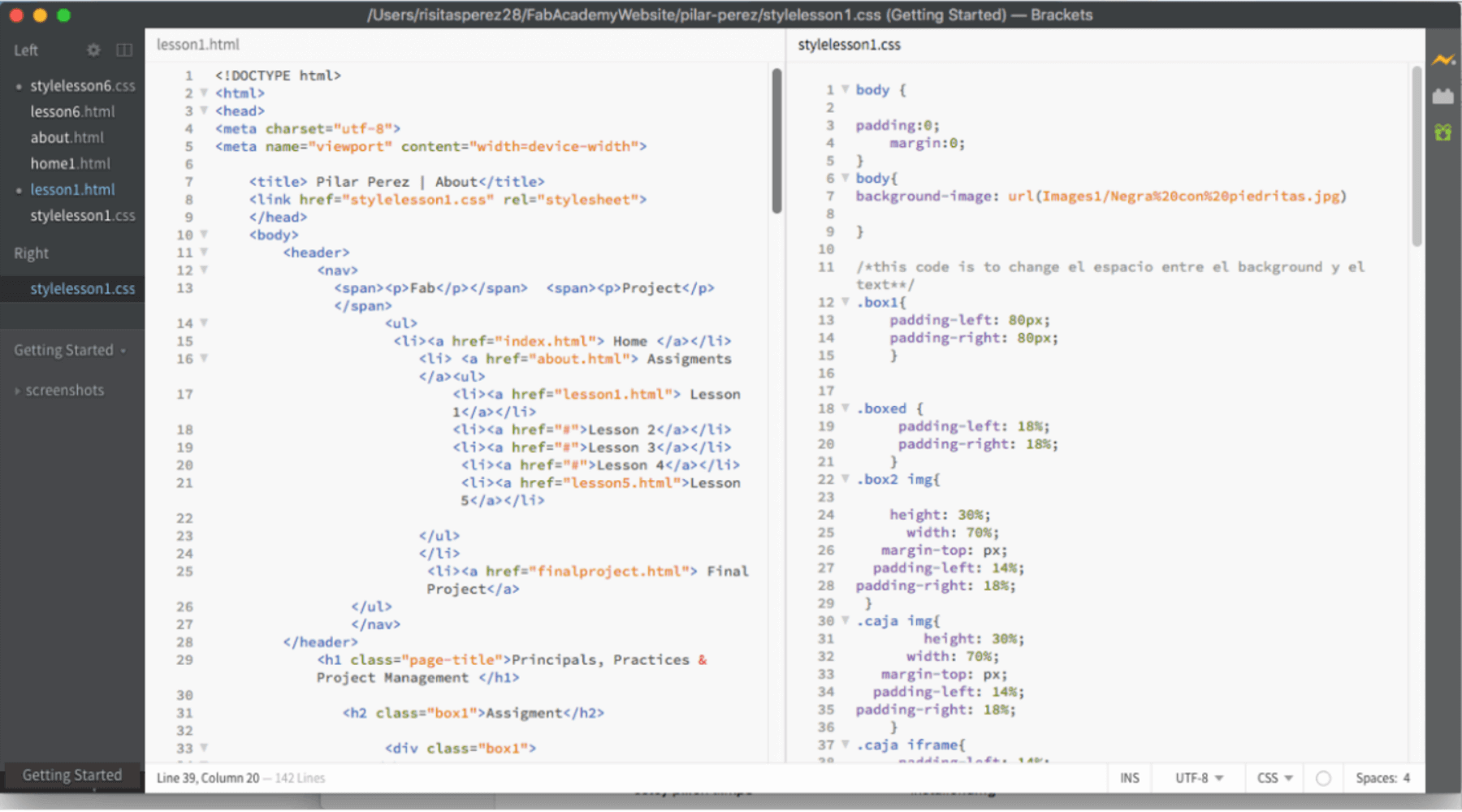This screenshot has width=1462, height=812.
Task: Select stylelesson1.css under Right pane list
Action: 83,289
